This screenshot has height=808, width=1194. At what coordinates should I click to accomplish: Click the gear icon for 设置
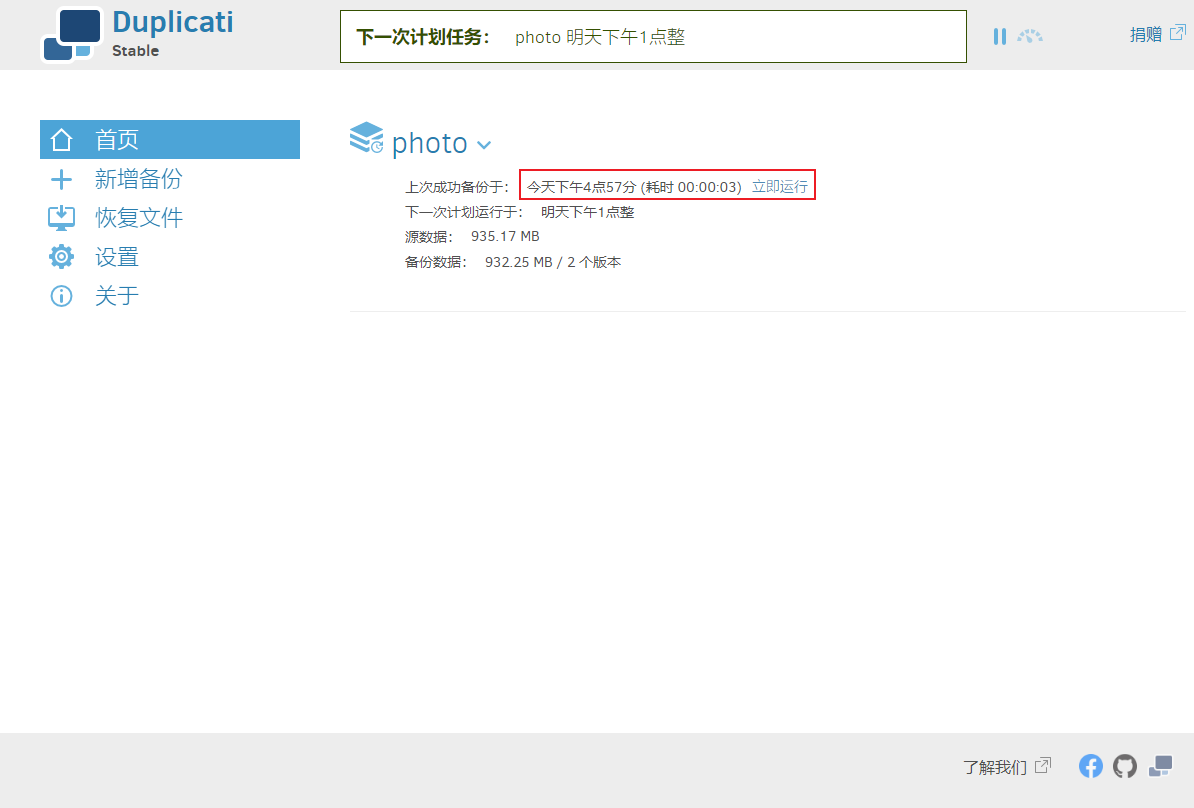[x=61, y=257]
